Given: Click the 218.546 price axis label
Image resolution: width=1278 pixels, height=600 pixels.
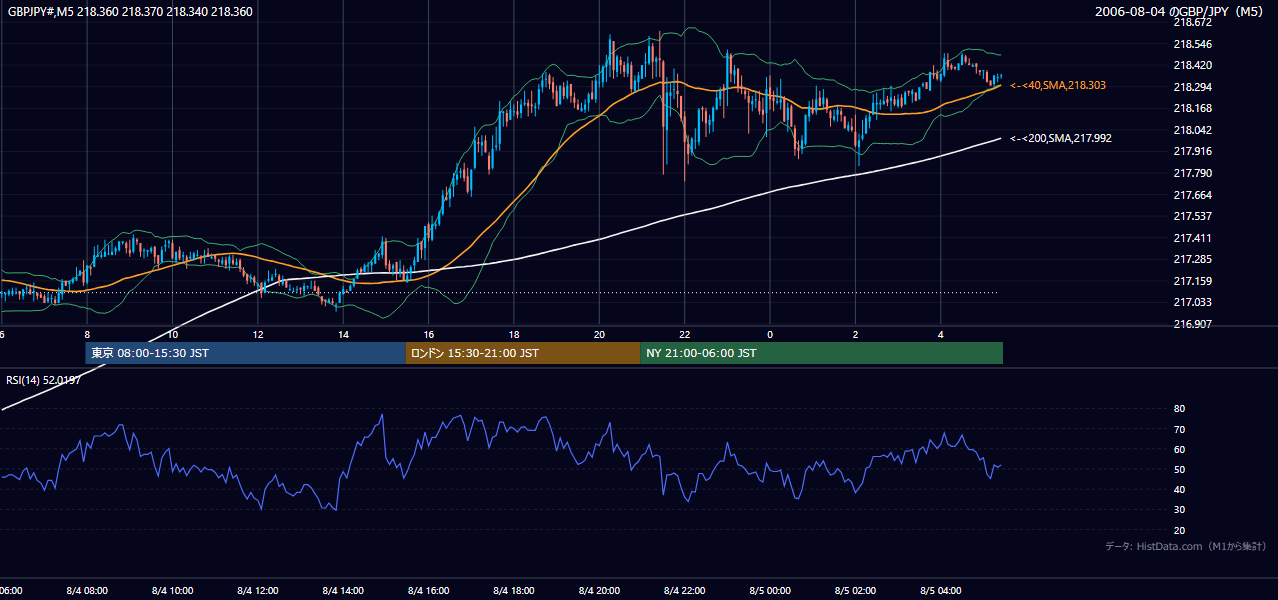Looking at the screenshot, I should pyautogui.click(x=1191, y=44).
